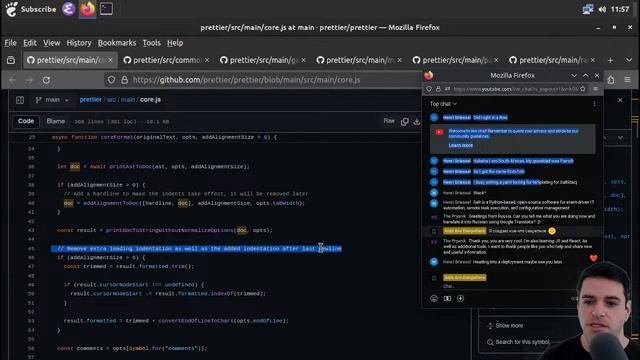
Task: Toggle the GitHub file tree side panel
Action: tap(20, 100)
